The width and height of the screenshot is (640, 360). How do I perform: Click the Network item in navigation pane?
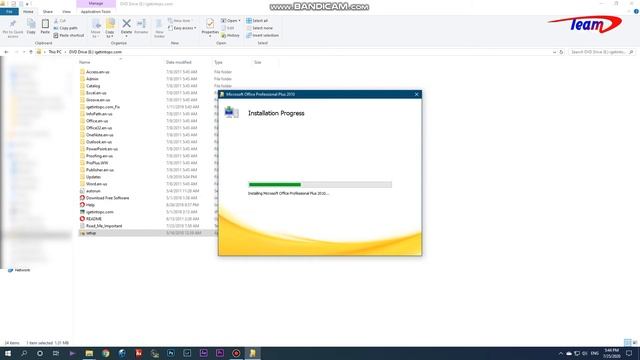coord(22,270)
